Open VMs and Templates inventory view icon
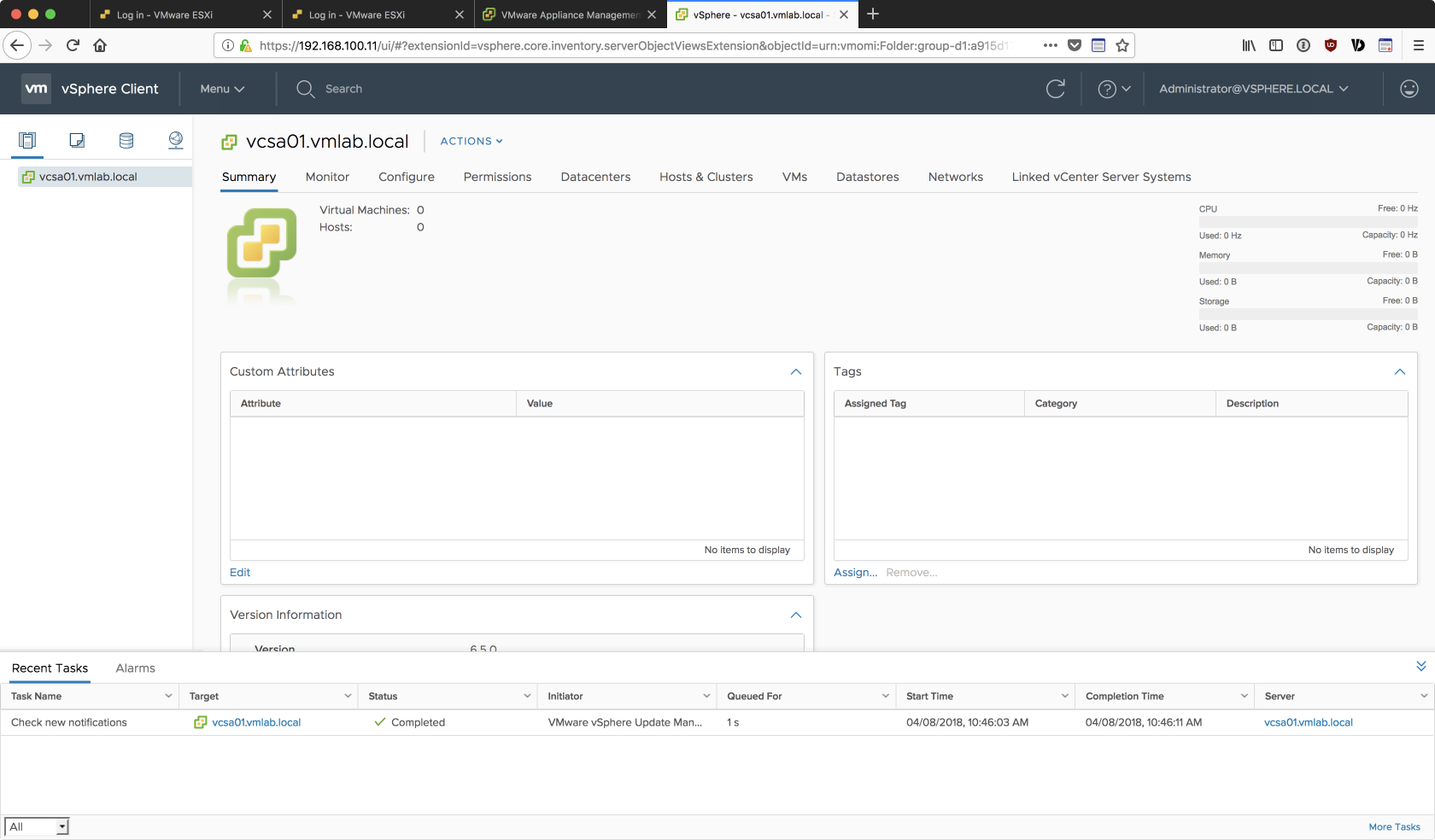 point(77,140)
